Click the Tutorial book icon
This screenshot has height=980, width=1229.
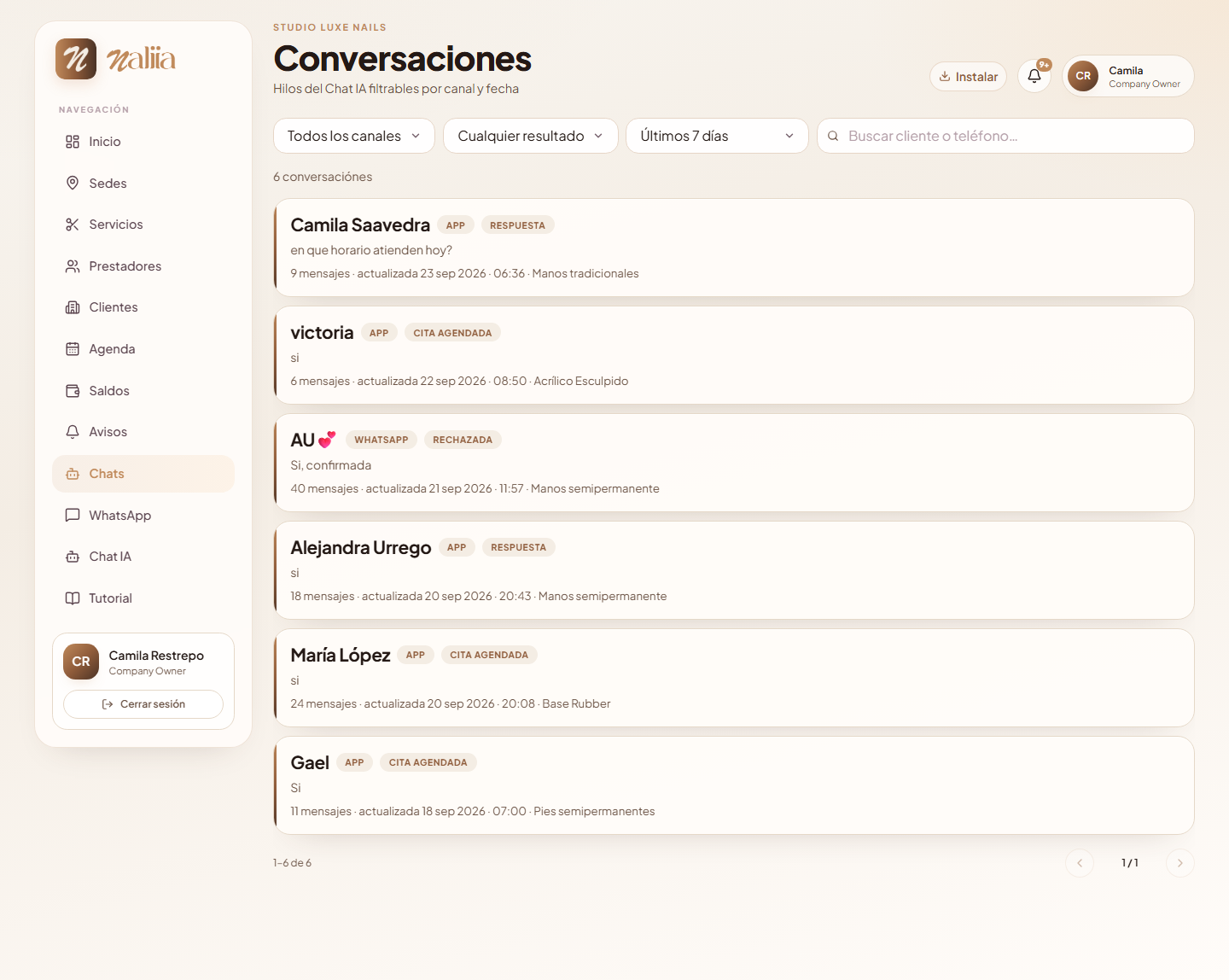point(73,598)
